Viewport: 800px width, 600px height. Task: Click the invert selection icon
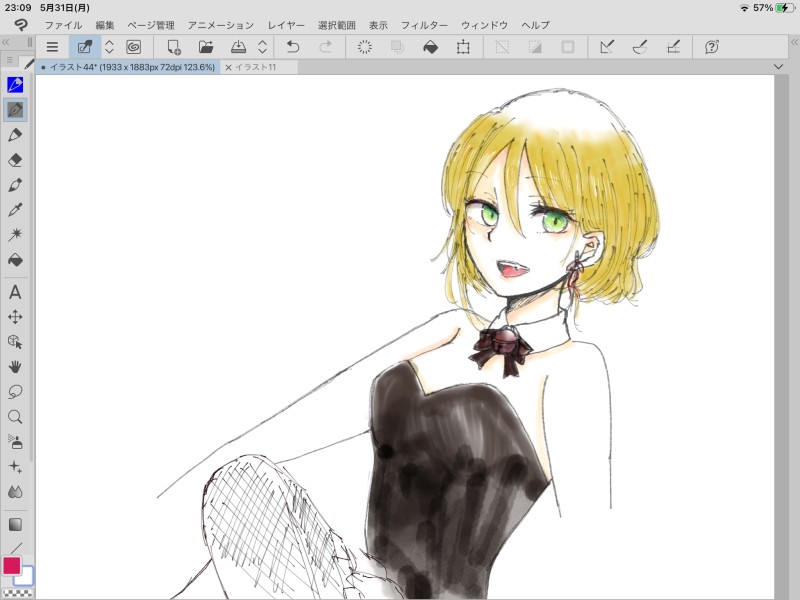pyautogui.click(x=535, y=47)
